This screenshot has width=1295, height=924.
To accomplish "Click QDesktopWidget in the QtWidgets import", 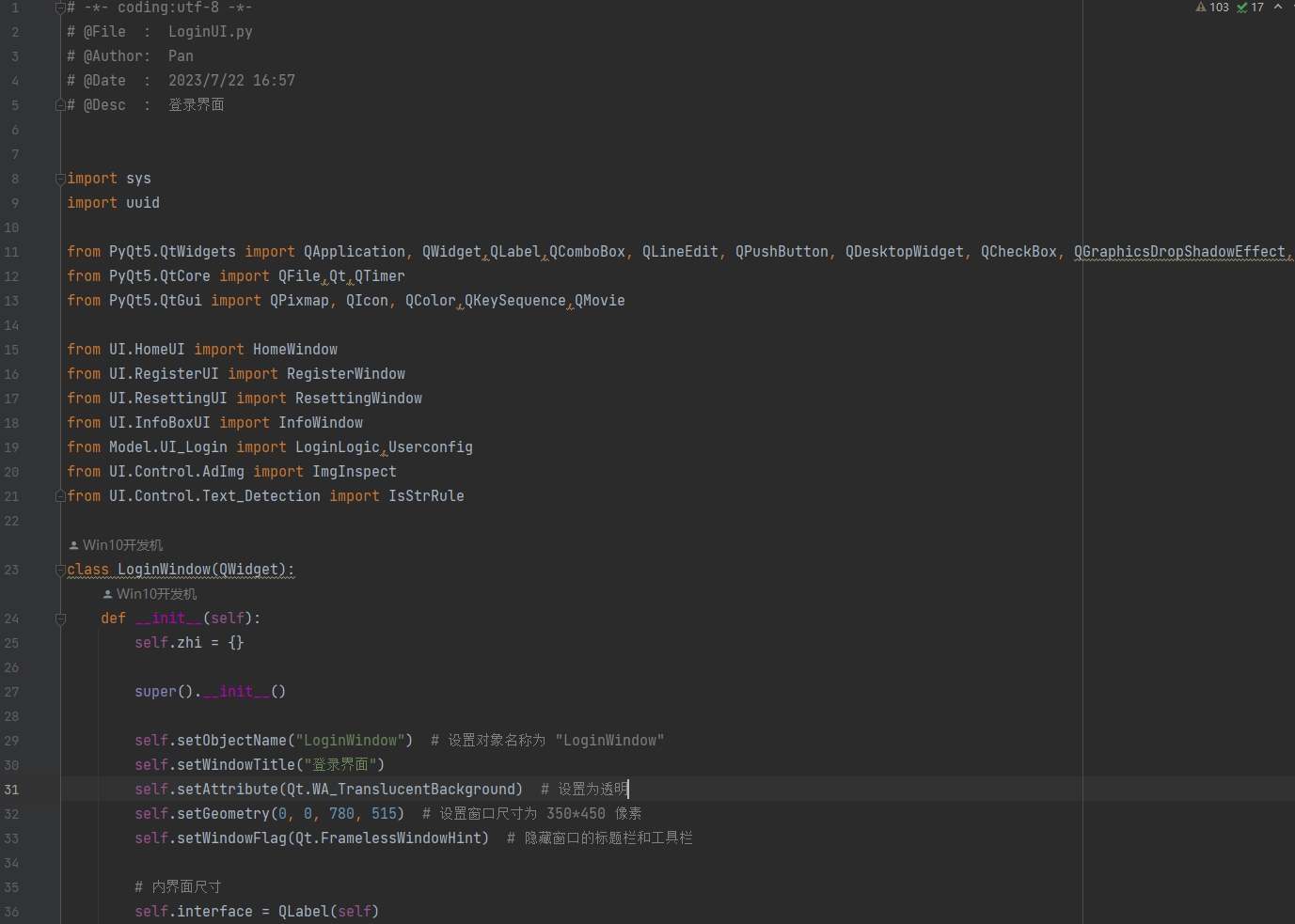I will click(905, 252).
